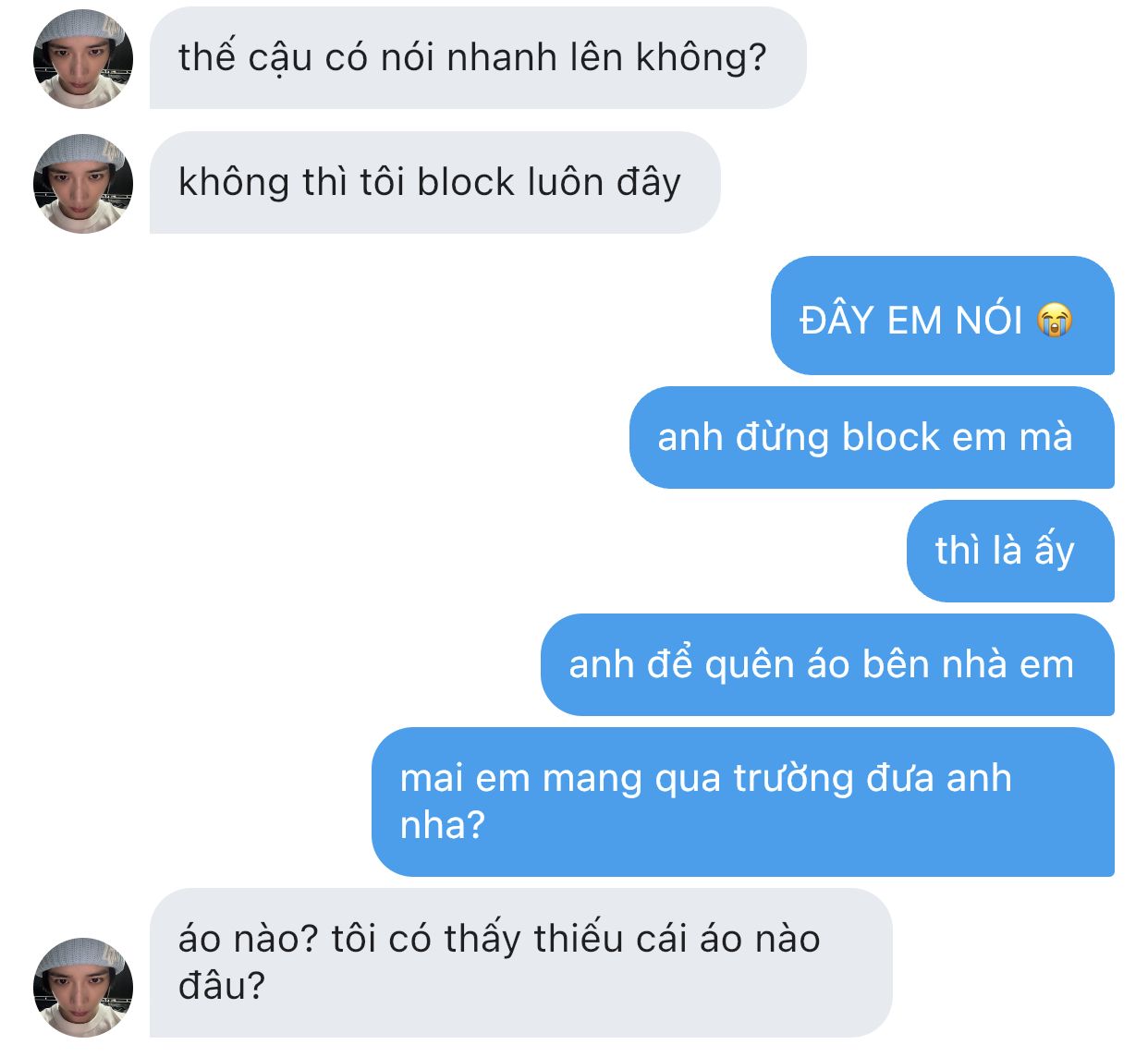This screenshot has width=1148, height=1057.
Task: Select the grey bubble "không thì tôi block luôn đây"
Action: [434, 183]
